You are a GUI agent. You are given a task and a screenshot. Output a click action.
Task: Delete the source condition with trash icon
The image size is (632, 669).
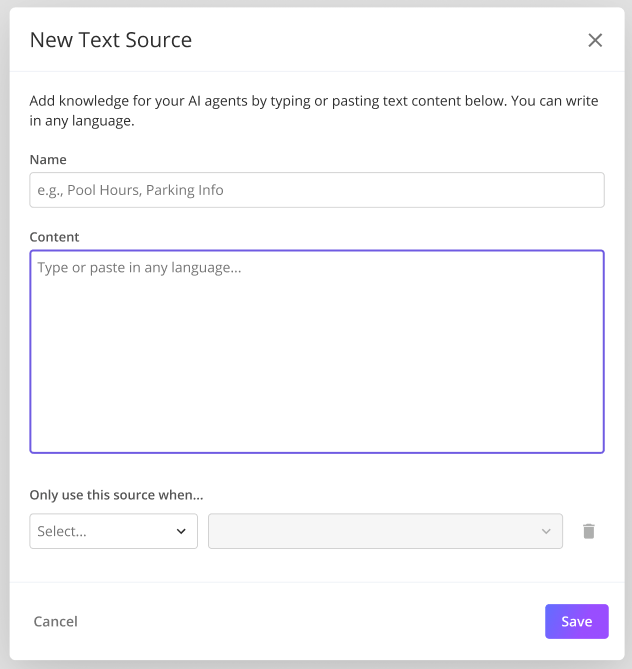(589, 531)
